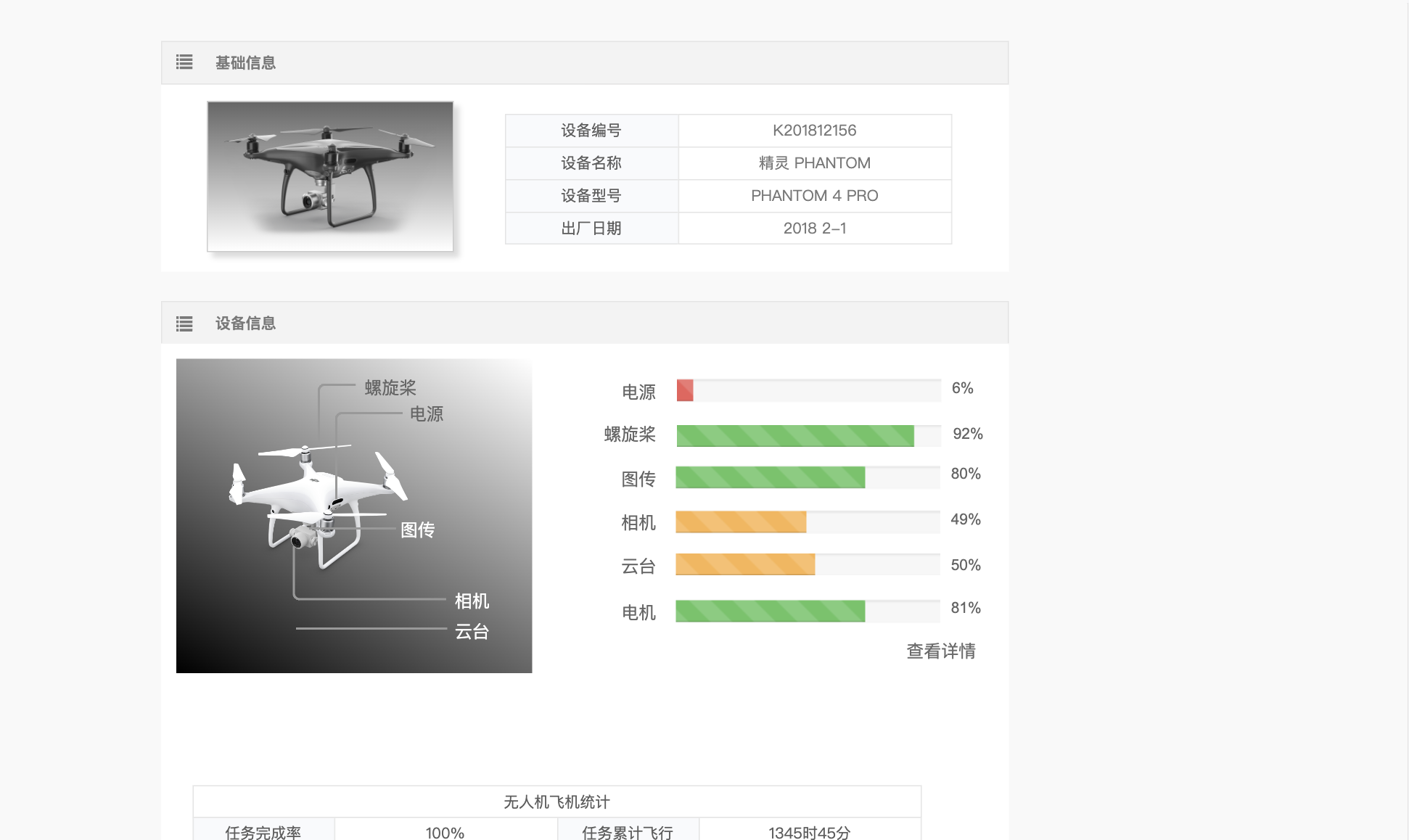Select 云台 label on drone diagram
The width and height of the screenshot is (1409, 840).
472,632
